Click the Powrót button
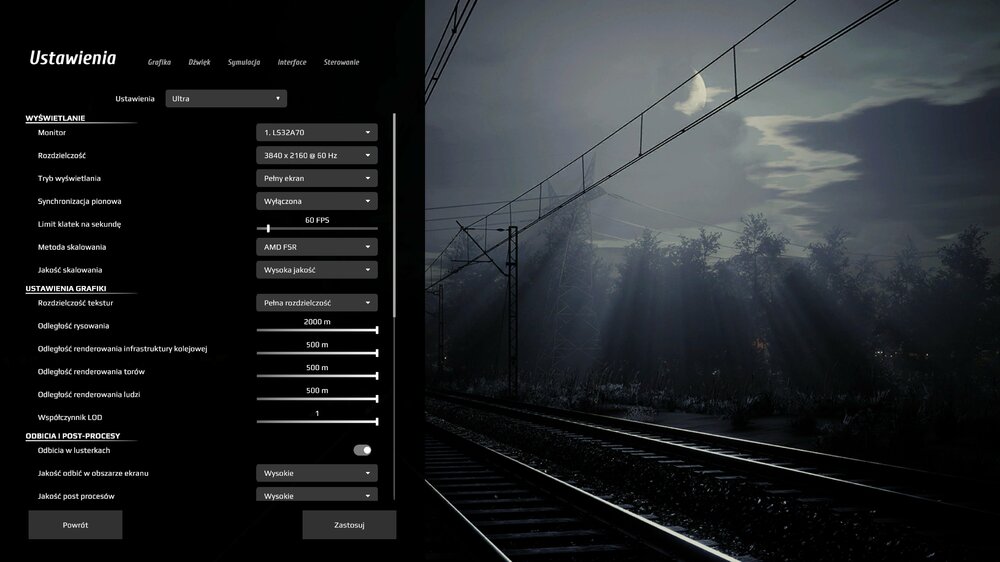Viewport: 1000px width, 562px height. click(x=75, y=524)
